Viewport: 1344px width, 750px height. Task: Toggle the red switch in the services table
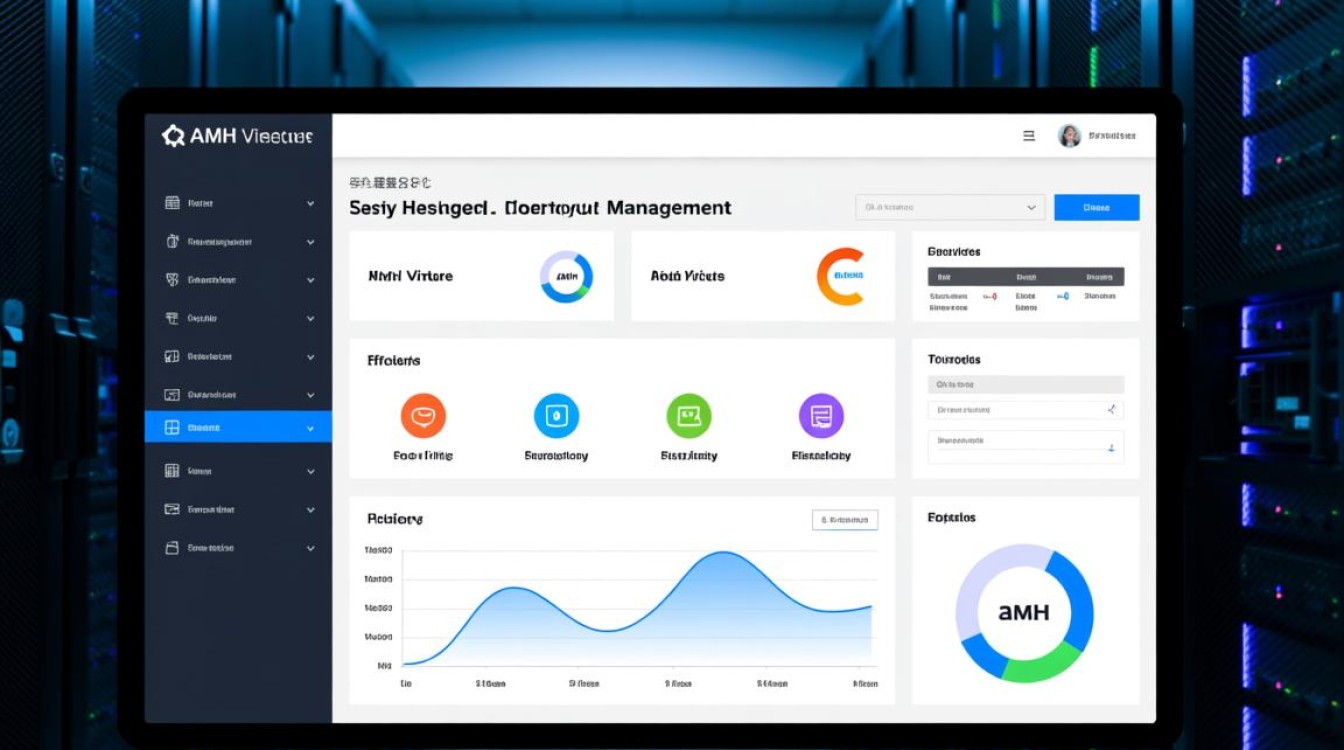point(989,296)
